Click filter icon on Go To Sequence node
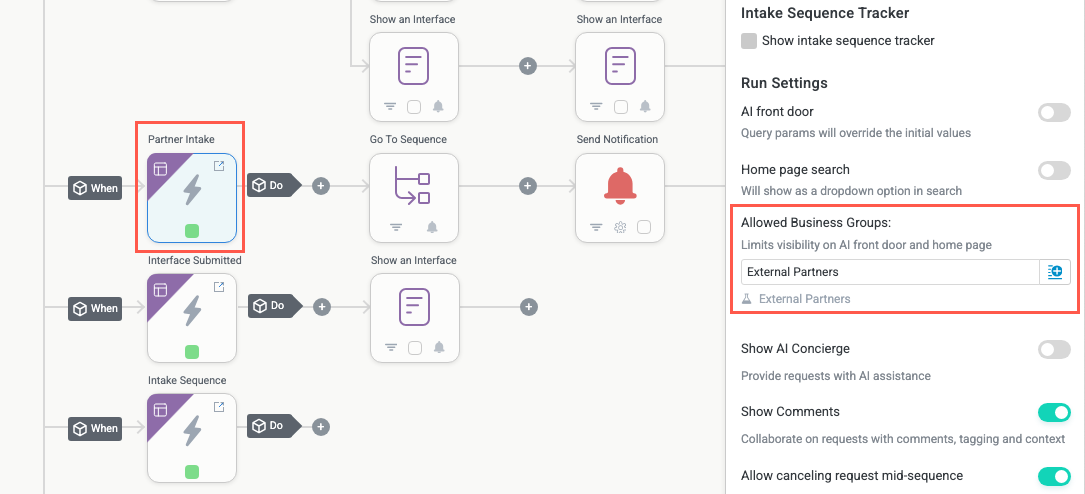Viewport: 1085px width, 494px height. [396, 227]
